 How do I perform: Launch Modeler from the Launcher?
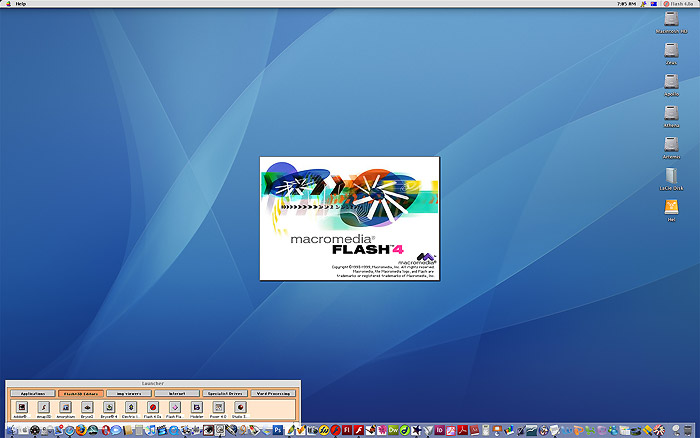click(x=196, y=407)
